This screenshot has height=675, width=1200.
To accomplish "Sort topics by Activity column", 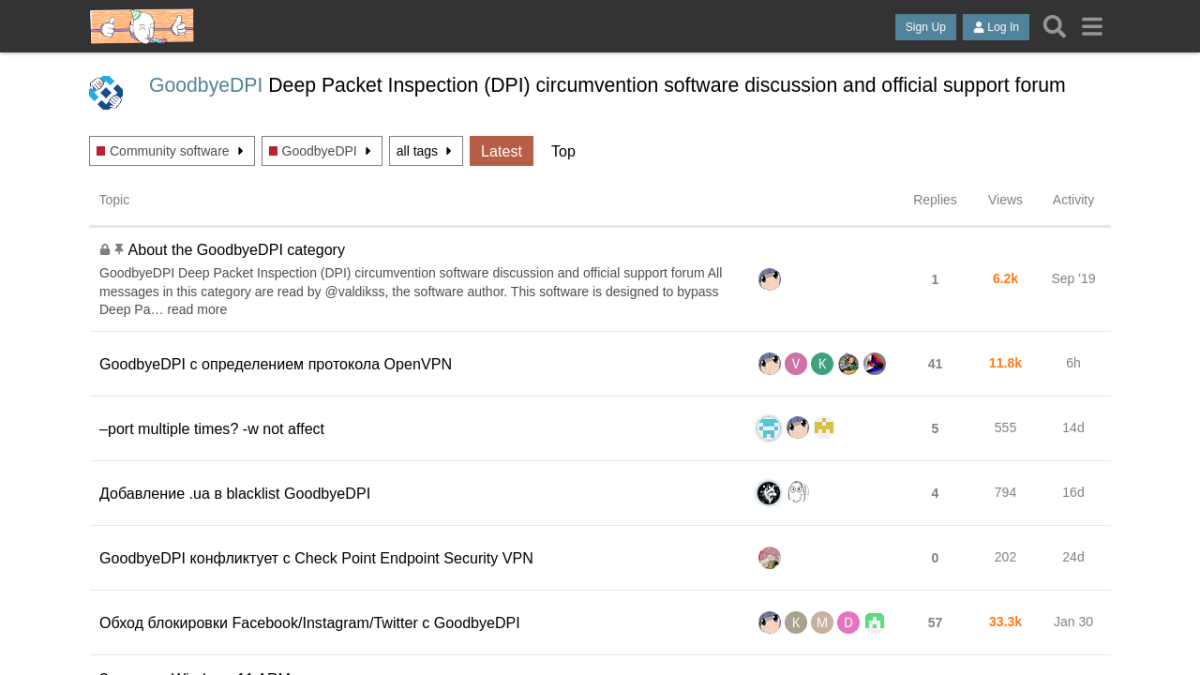I will pyautogui.click(x=1073, y=200).
